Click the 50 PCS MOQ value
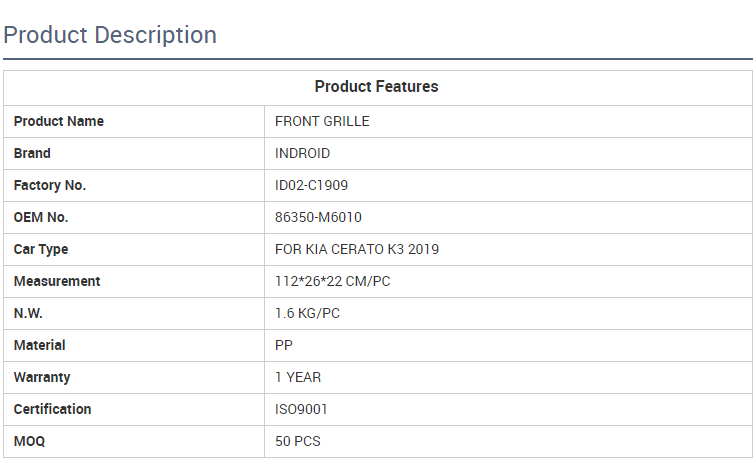This screenshot has width=756, height=460. tap(298, 442)
